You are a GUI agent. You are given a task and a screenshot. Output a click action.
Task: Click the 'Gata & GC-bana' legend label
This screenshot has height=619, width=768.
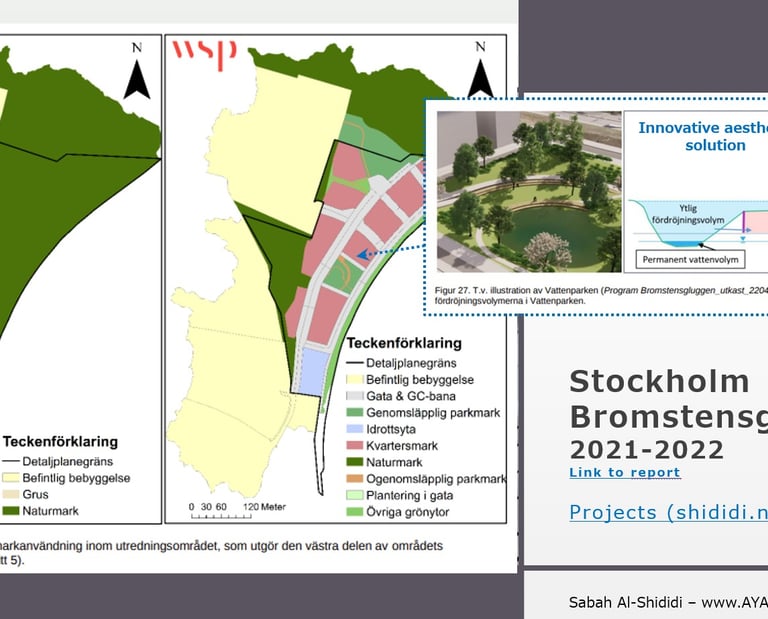411,396
